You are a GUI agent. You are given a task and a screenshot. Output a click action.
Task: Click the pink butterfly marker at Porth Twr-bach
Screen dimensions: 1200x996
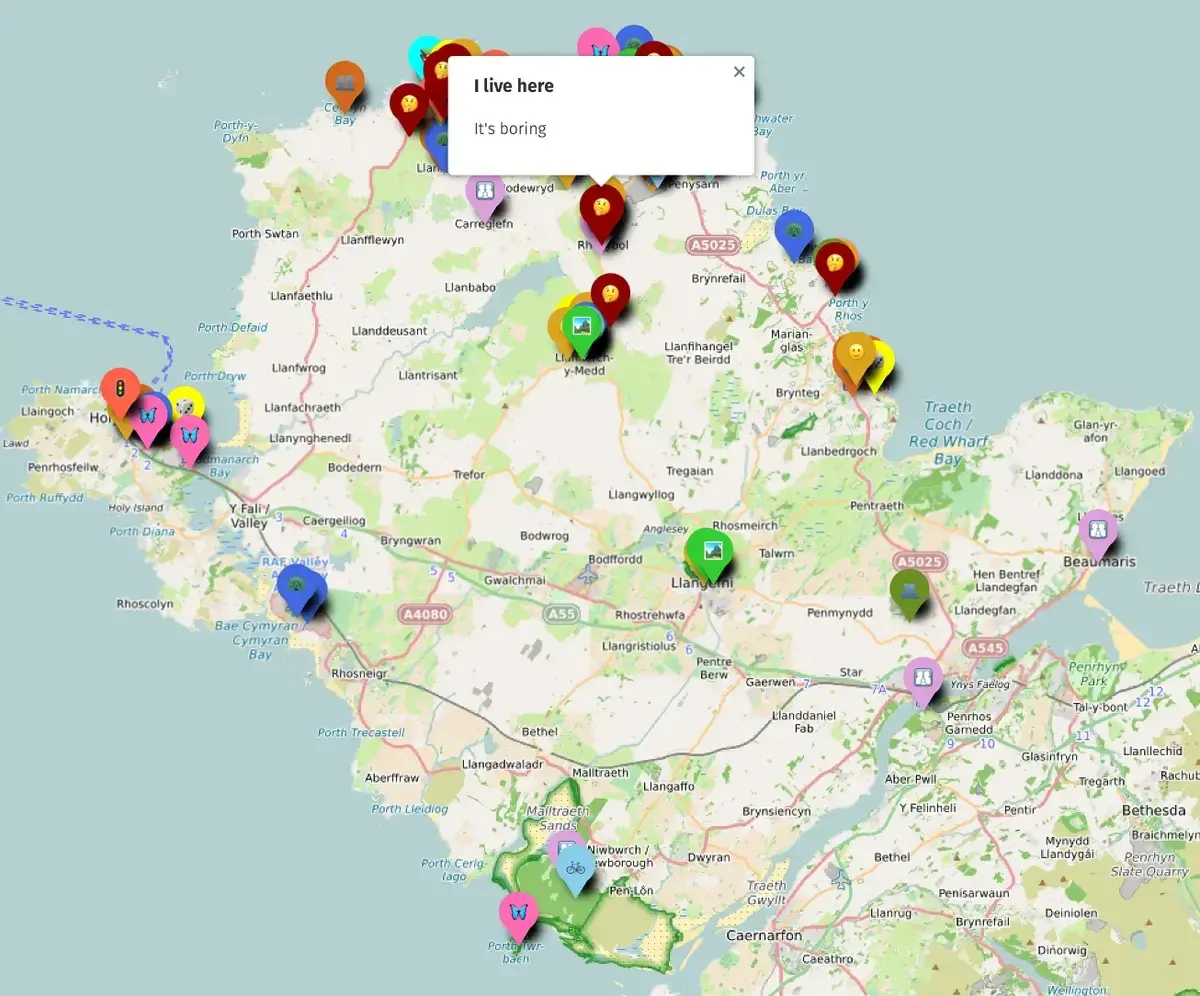click(518, 912)
